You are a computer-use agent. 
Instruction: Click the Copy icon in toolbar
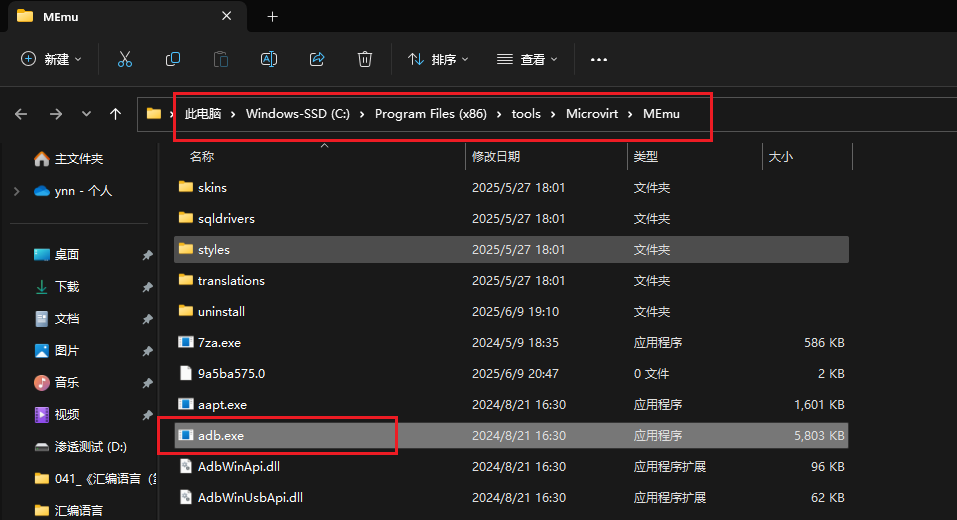(173, 59)
